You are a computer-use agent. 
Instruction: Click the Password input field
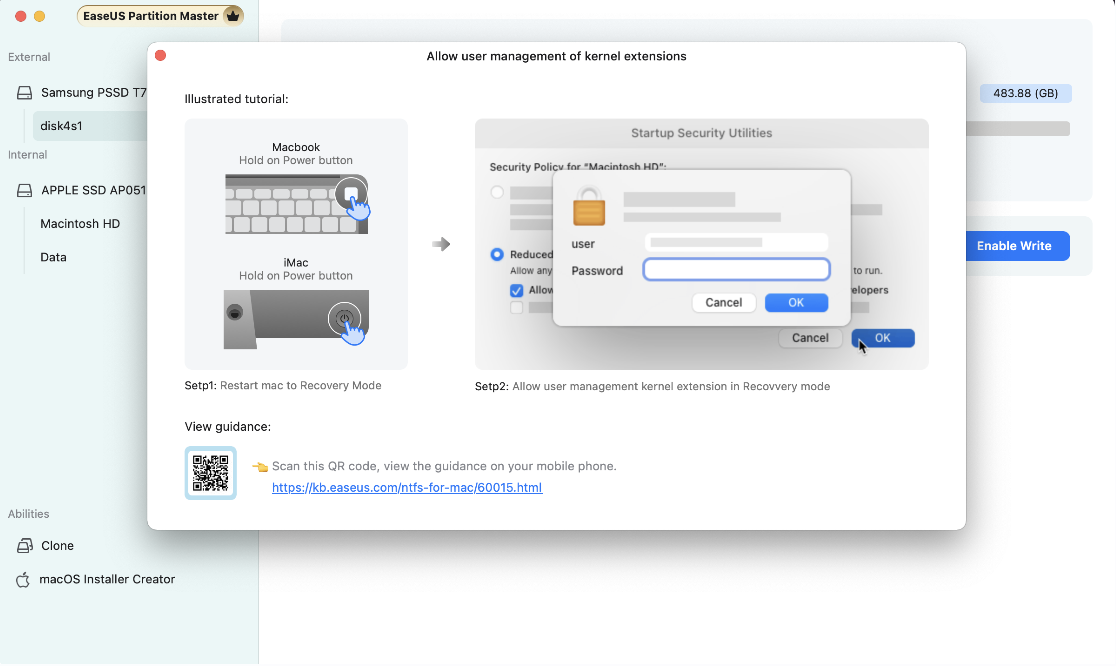click(737, 270)
